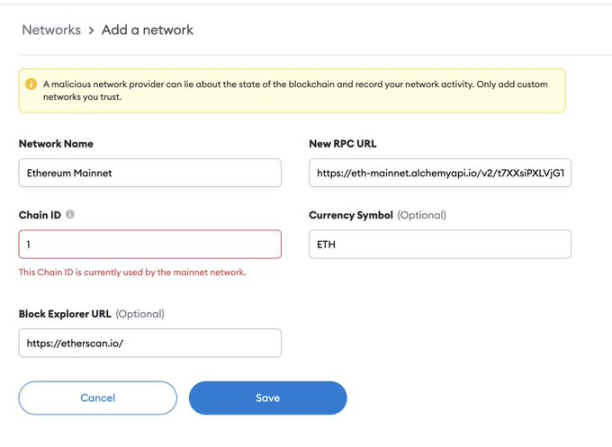Focus the red-outlined Chain ID field
This screenshot has width=612, height=447.
[149, 244]
